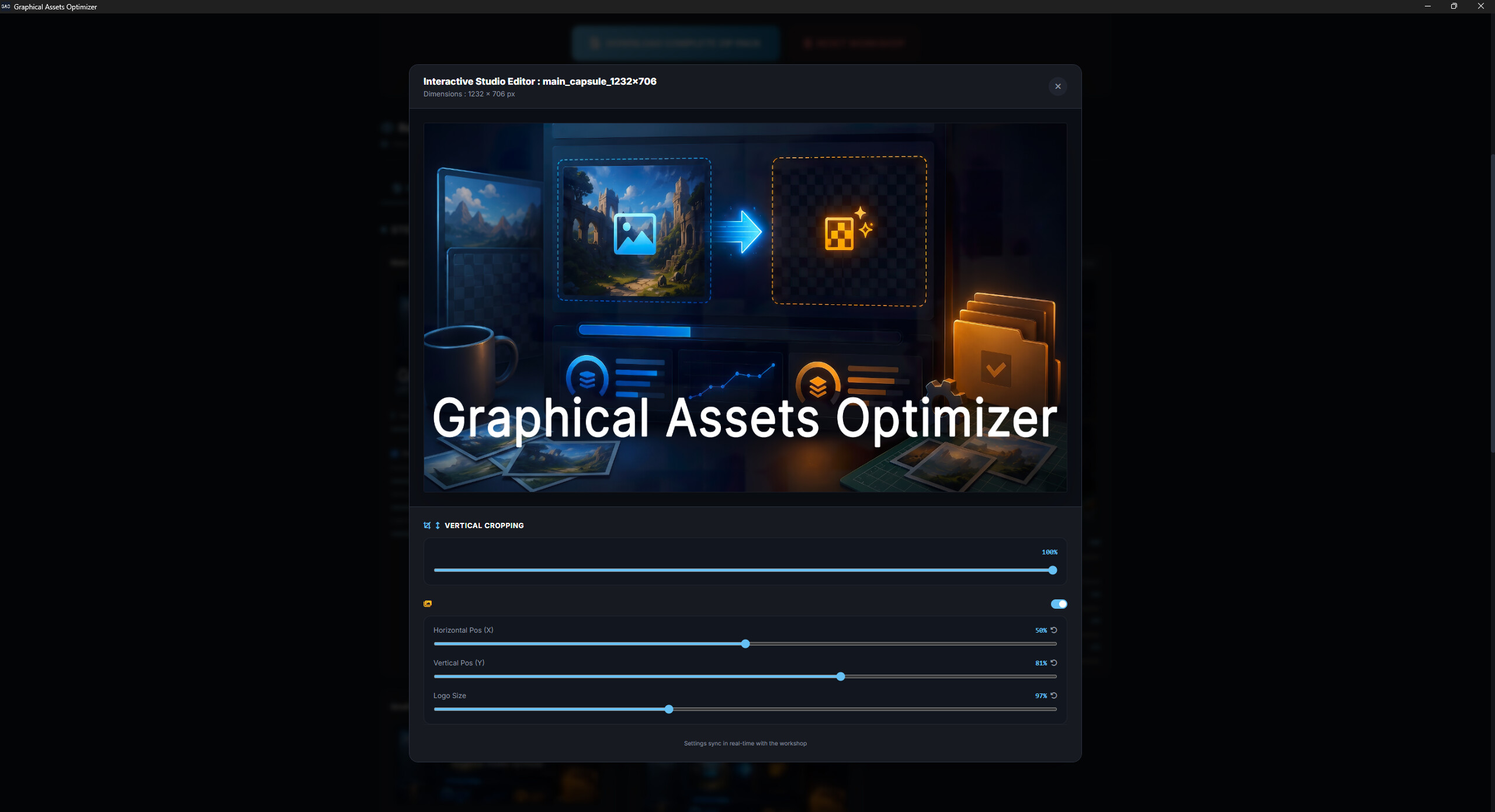The width and height of the screenshot is (1495, 812).
Task: Reset the Horizontal Pos (X) value
Action: (1054, 630)
